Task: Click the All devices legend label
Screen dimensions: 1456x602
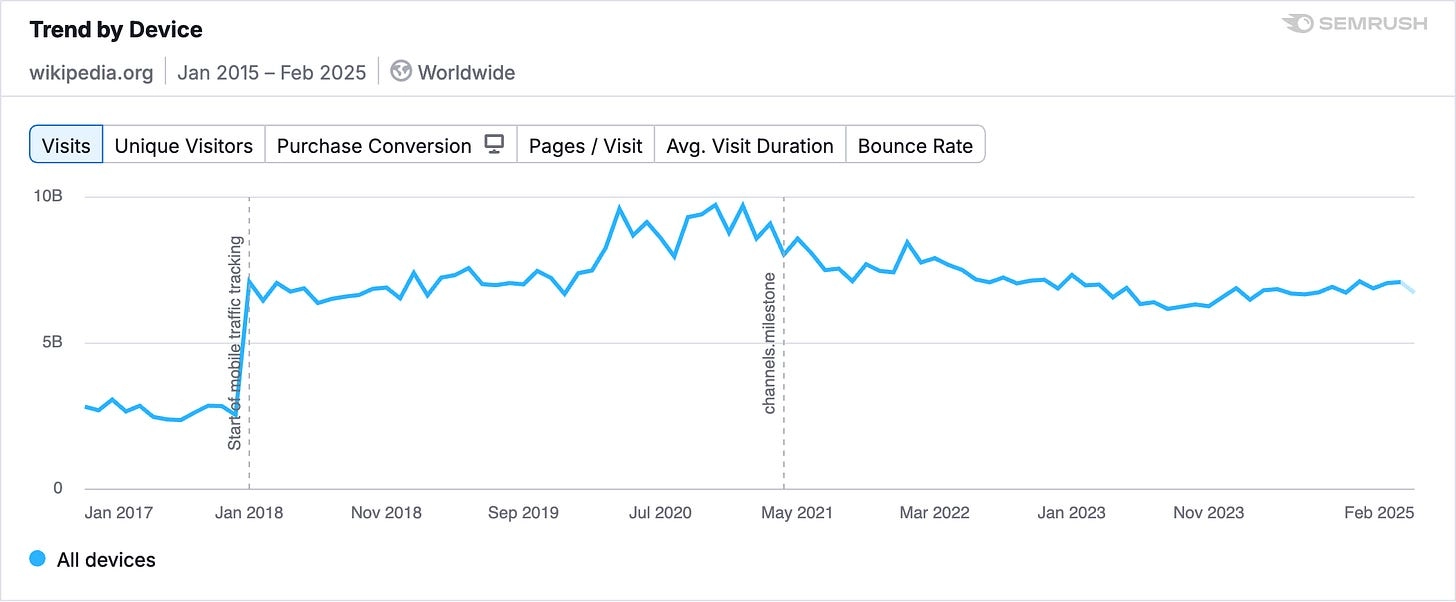Action: pyautogui.click(x=106, y=560)
